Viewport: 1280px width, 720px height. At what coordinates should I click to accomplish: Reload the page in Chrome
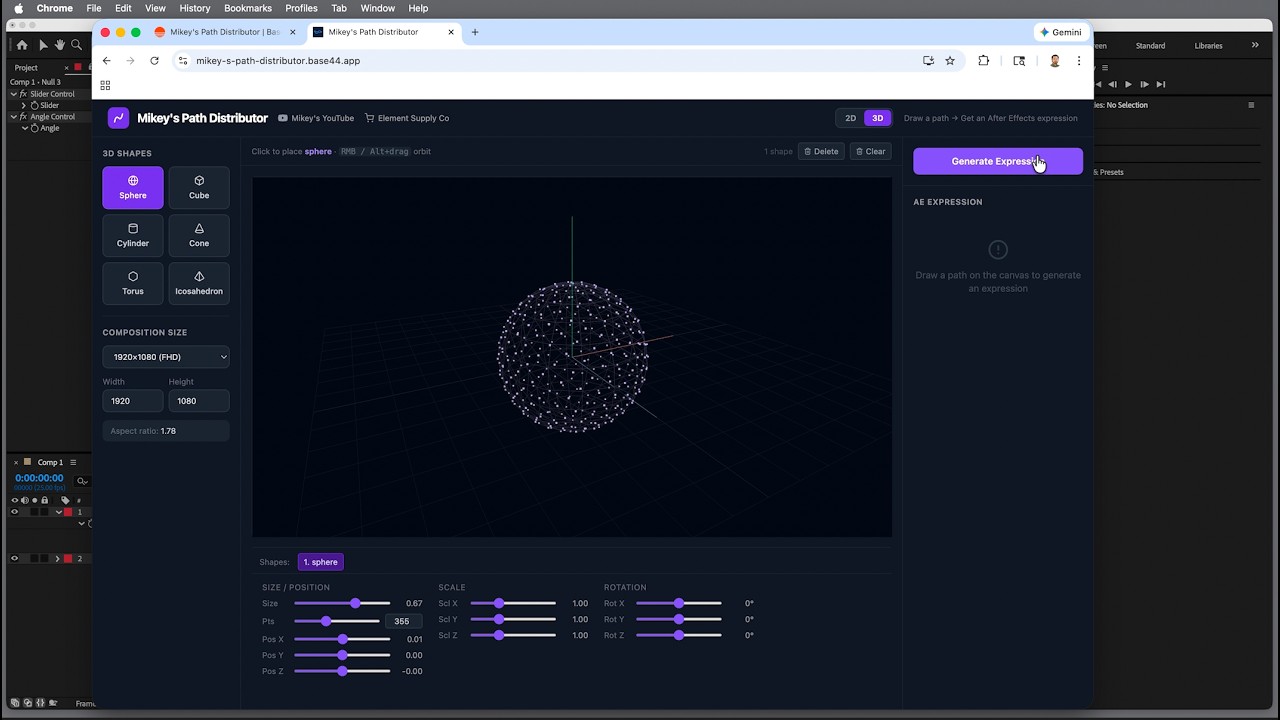click(154, 61)
